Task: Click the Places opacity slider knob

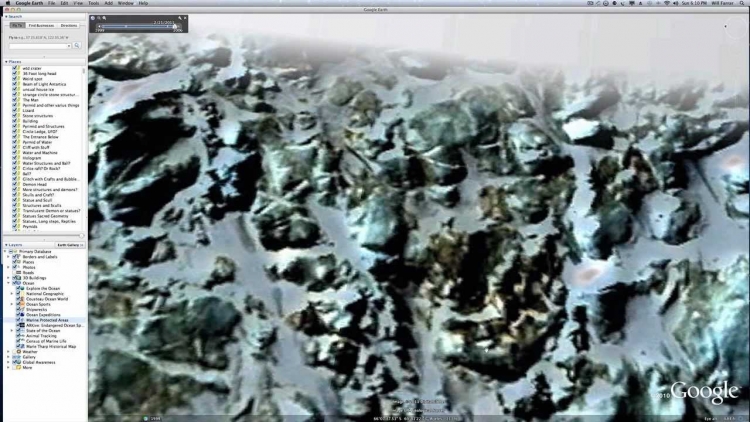Action: pos(81,235)
